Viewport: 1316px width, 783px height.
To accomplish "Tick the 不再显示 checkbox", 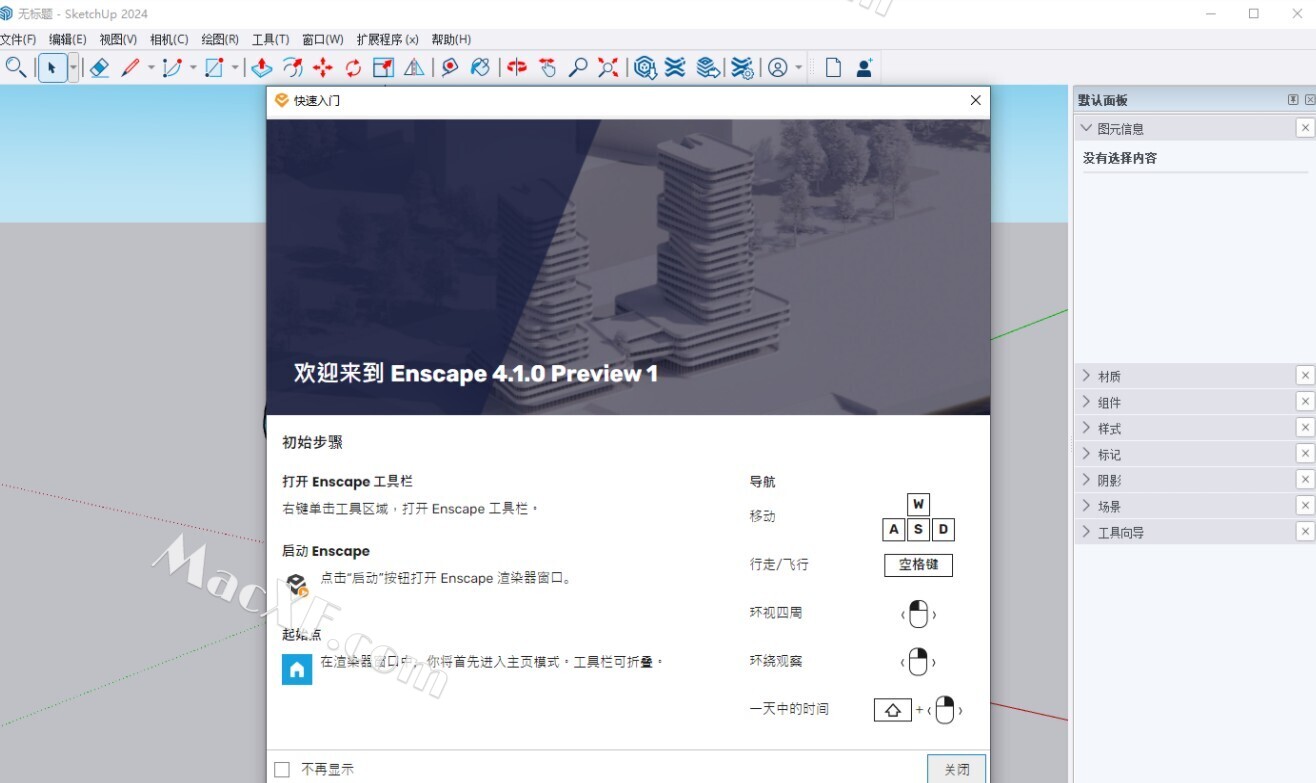I will pos(282,769).
